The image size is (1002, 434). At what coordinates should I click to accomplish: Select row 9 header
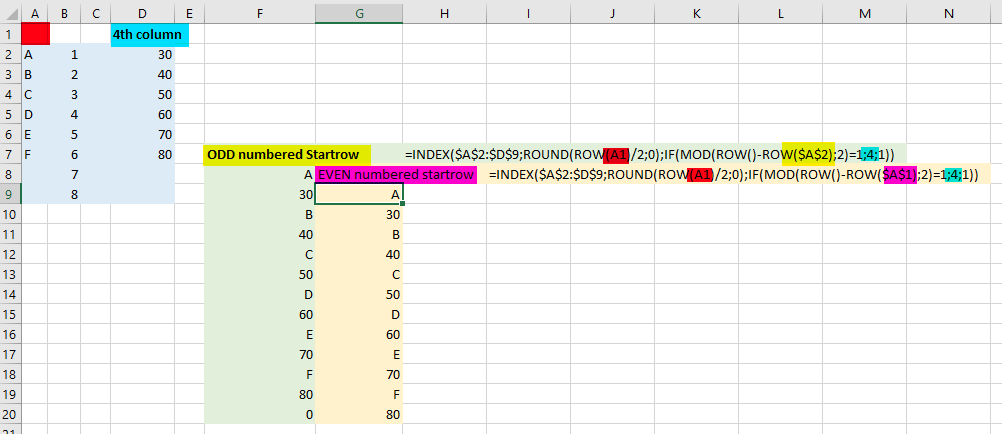pyautogui.click(x=10, y=194)
